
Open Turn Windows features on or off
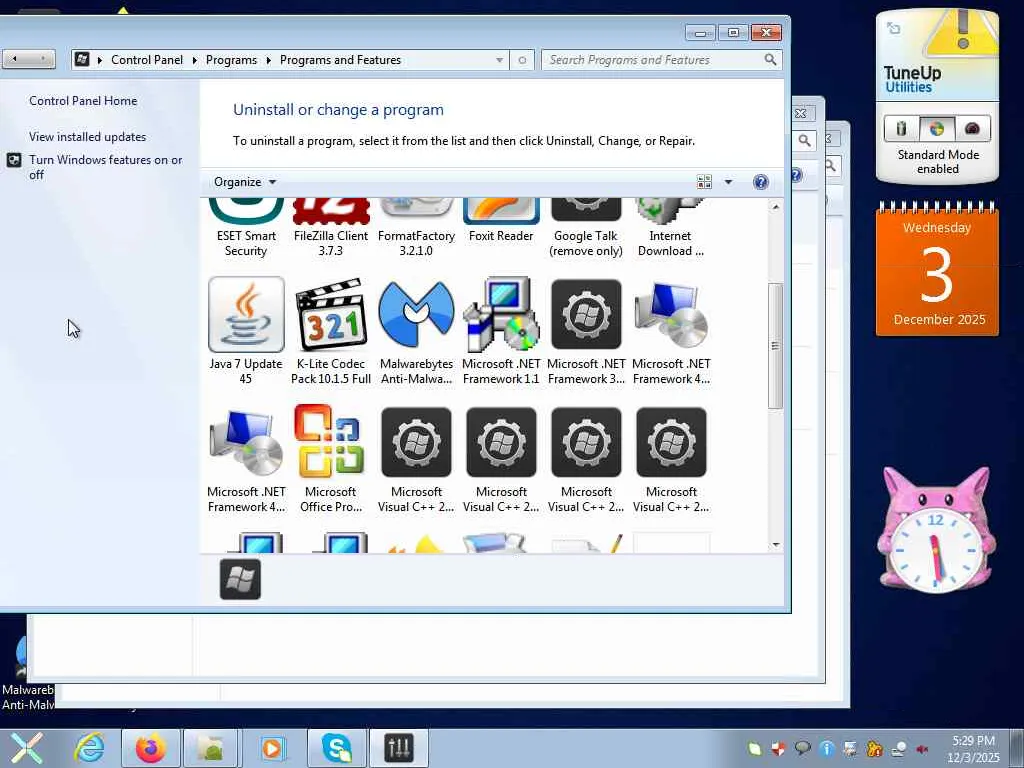pyautogui.click(x=105, y=167)
